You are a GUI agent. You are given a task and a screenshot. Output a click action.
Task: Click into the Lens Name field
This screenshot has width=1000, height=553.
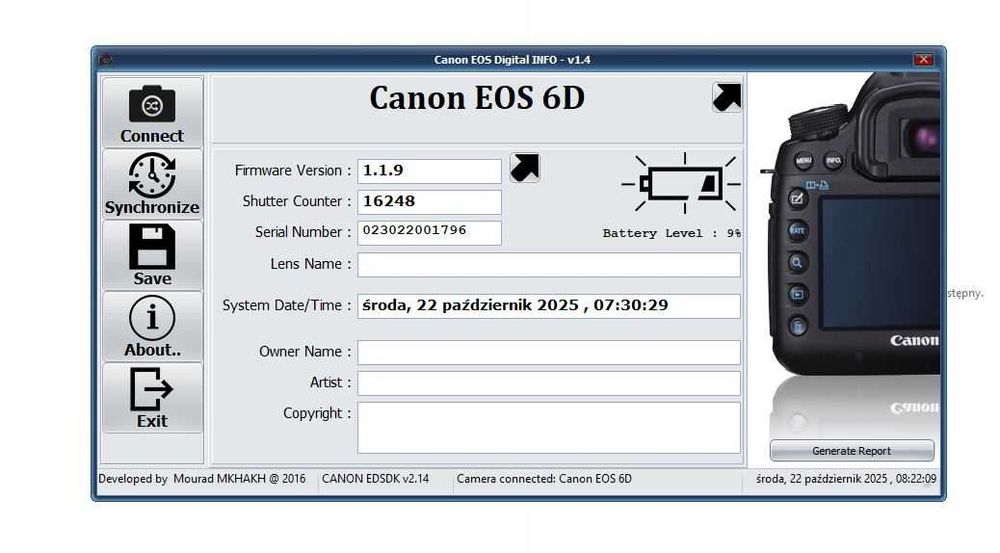pyautogui.click(x=548, y=265)
